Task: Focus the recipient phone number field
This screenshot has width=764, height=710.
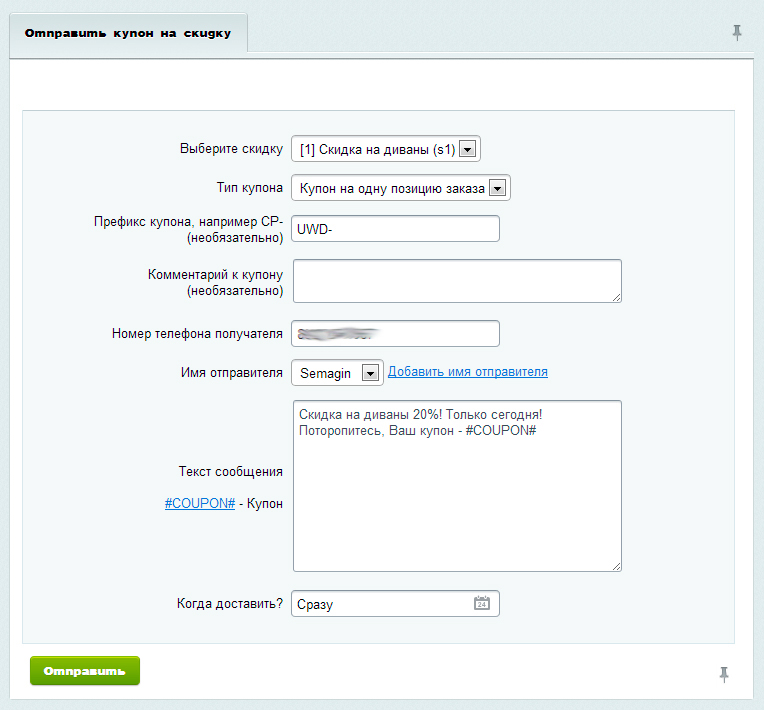Action: click(394, 334)
